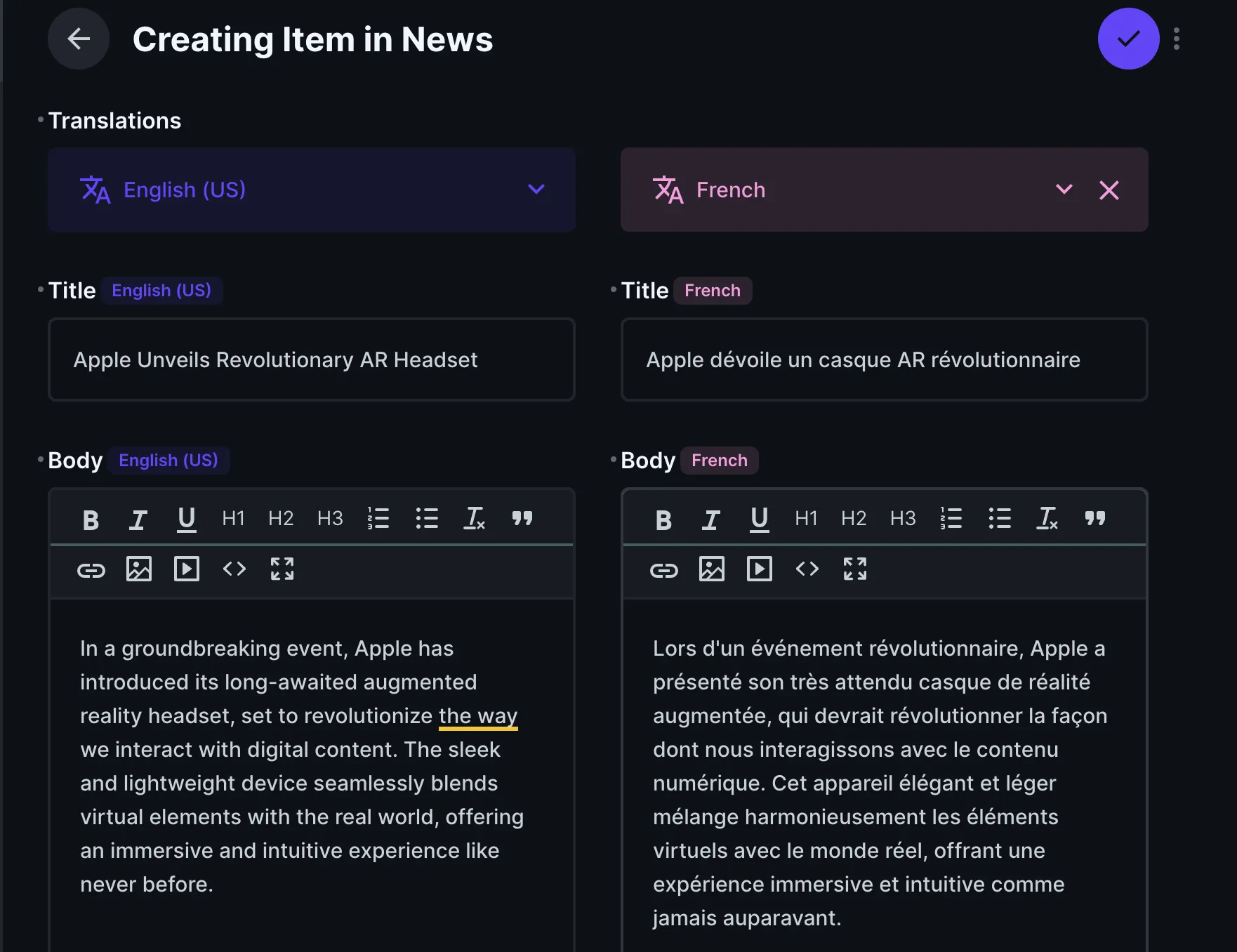The image size is (1237, 952).
Task: Go back using the back arrow
Action: point(78,39)
